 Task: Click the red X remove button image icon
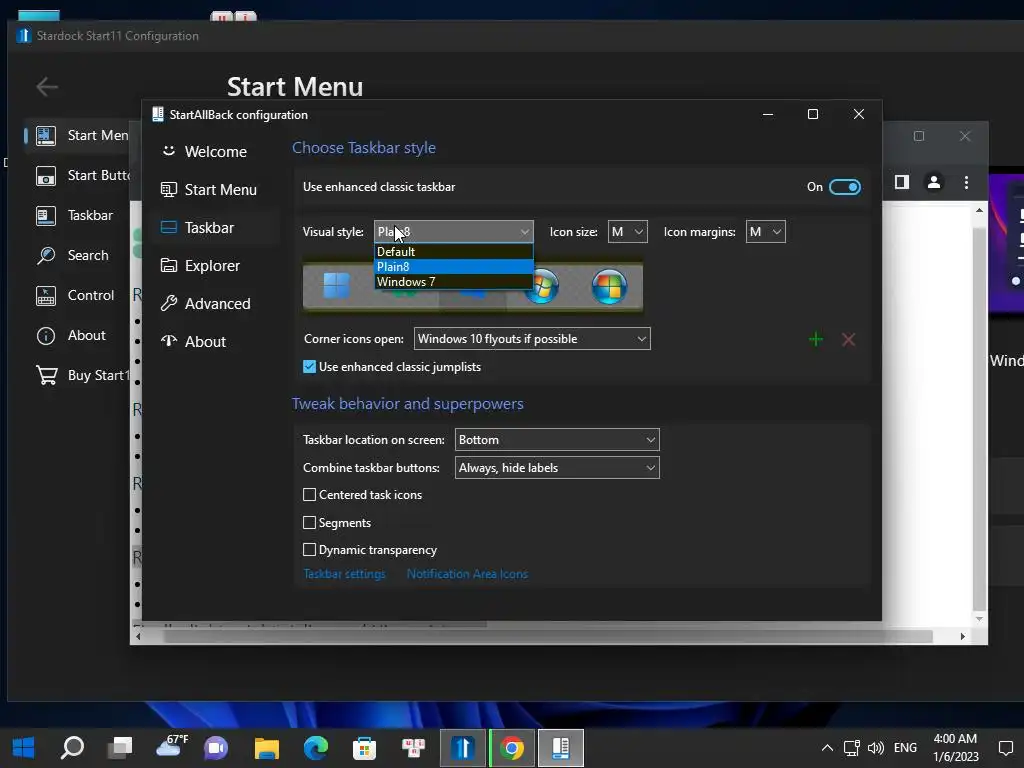(848, 340)
